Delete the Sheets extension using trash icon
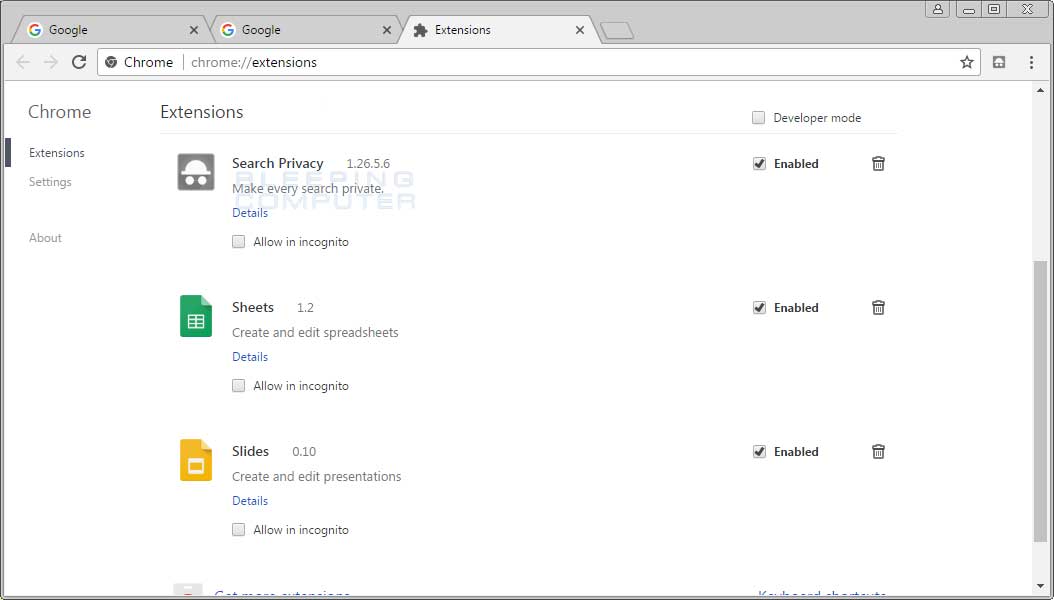Image resolution: width=1054 pixels, height=600 pixels. click(x=878, y=308)
